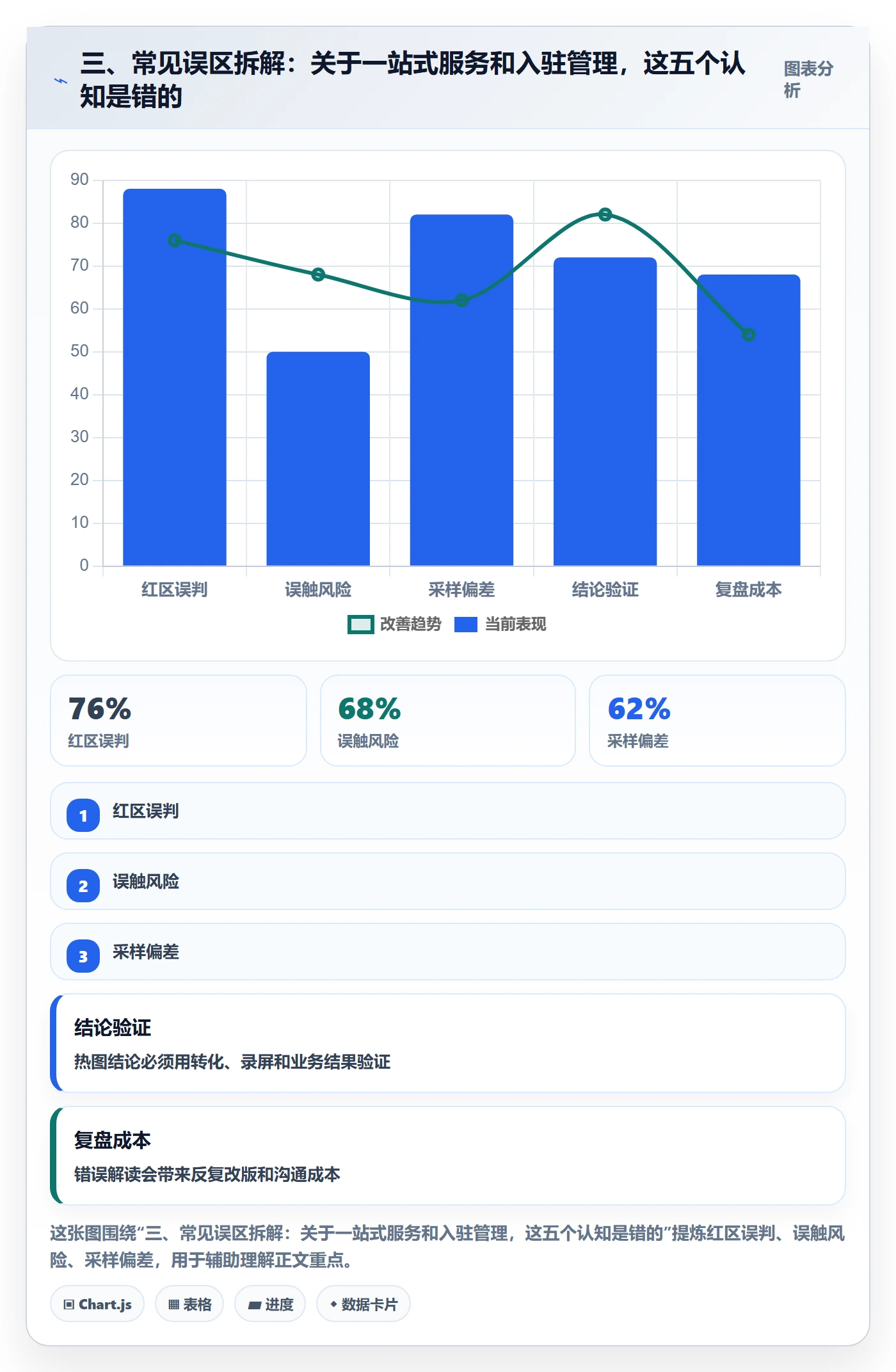Click the 当前表现 blue legend swatch

(x=466, y=624)
